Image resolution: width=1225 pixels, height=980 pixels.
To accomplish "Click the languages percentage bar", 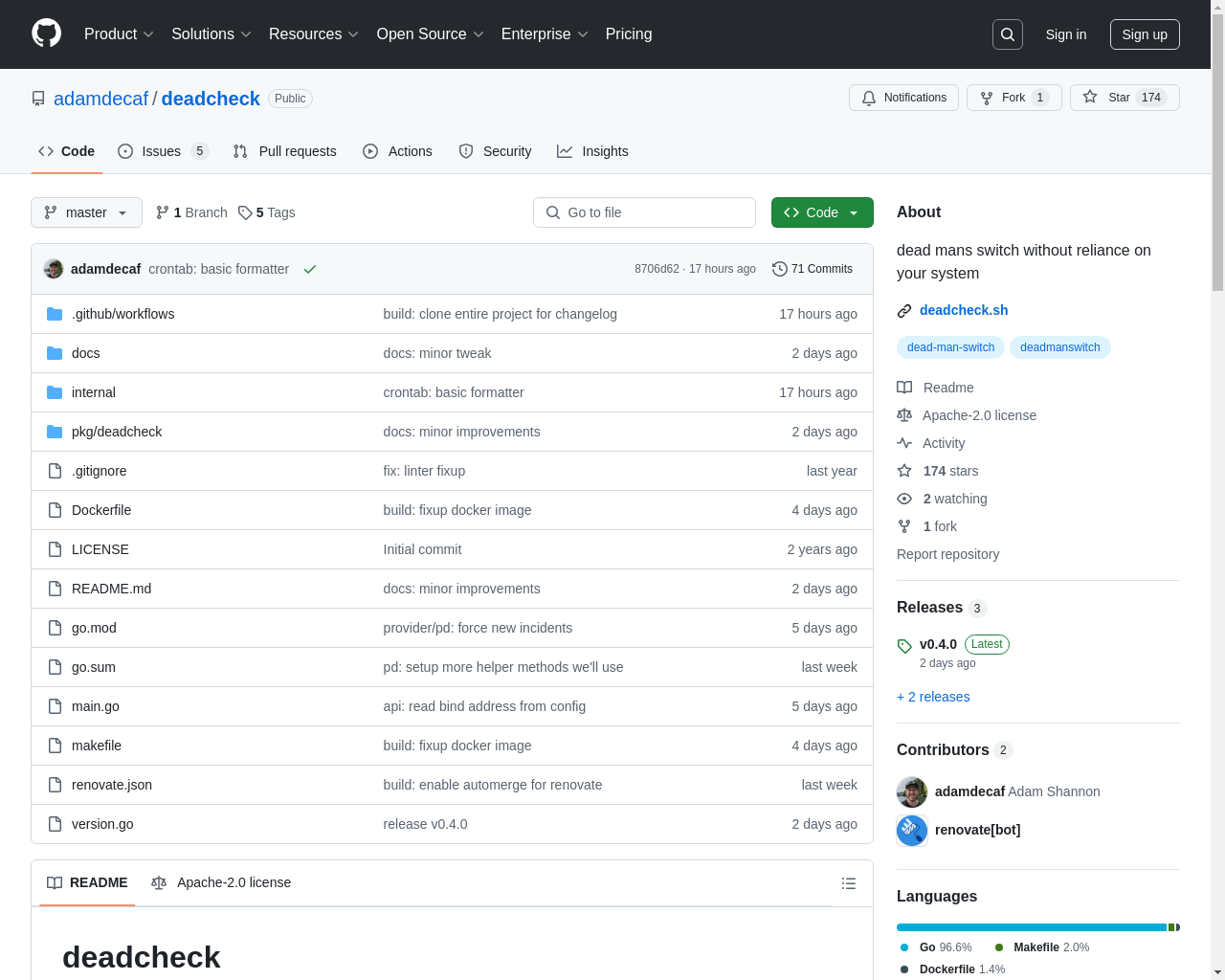I will (1038, 927).
